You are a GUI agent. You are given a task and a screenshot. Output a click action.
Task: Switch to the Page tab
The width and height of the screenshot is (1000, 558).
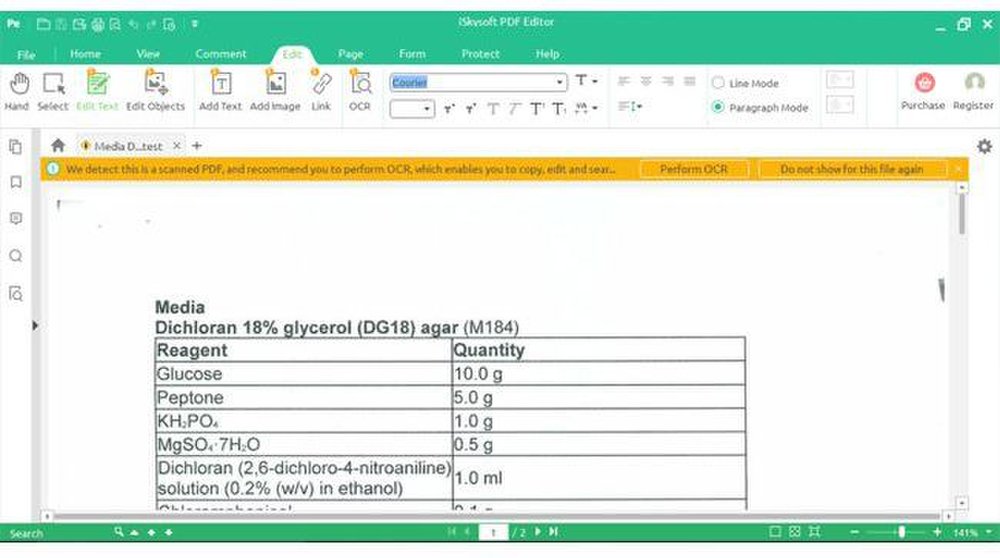(351, 54)
